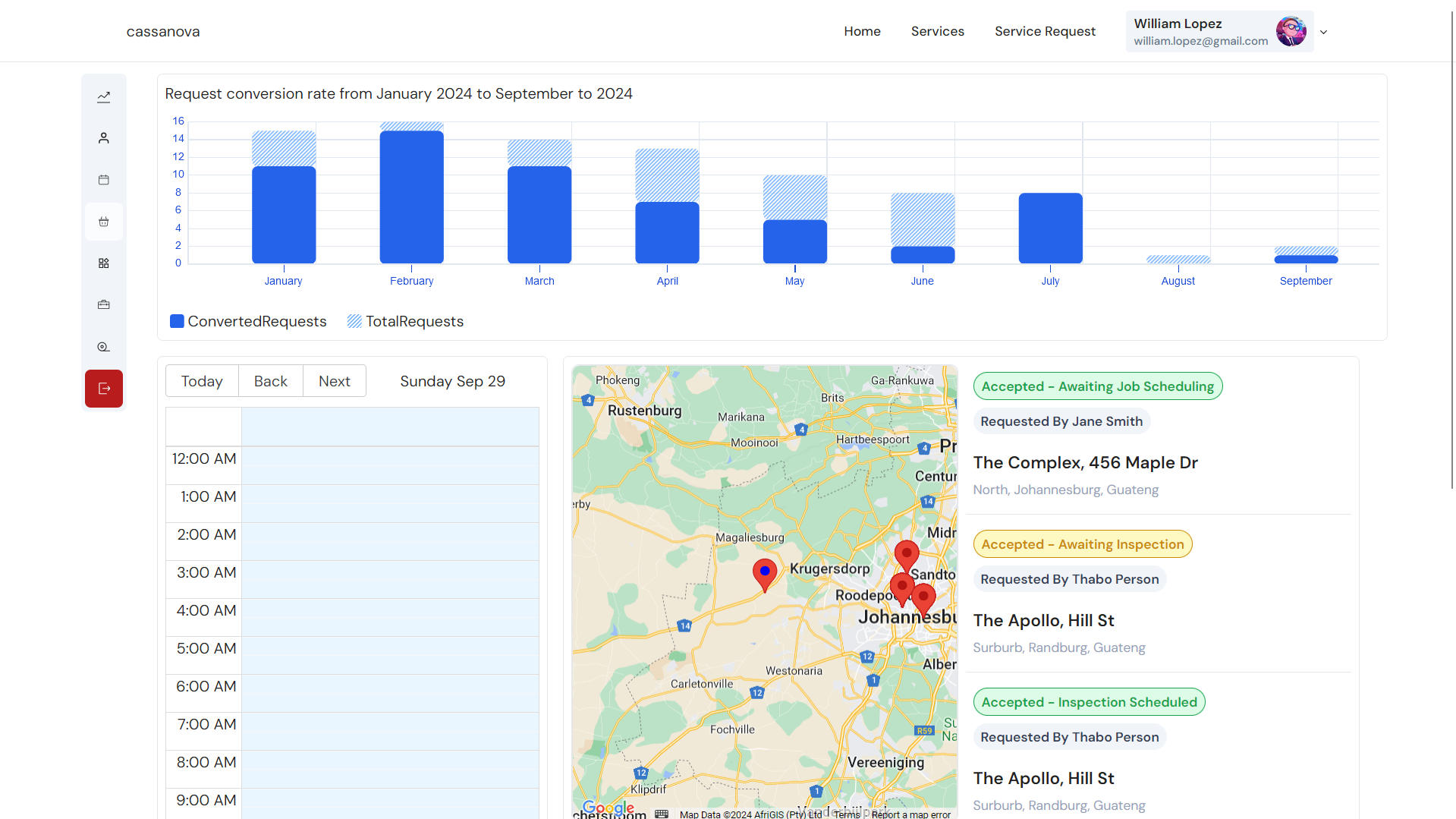
Task: Click william.lopez@gmail.com email text
Action: (x=1200, y=41)
